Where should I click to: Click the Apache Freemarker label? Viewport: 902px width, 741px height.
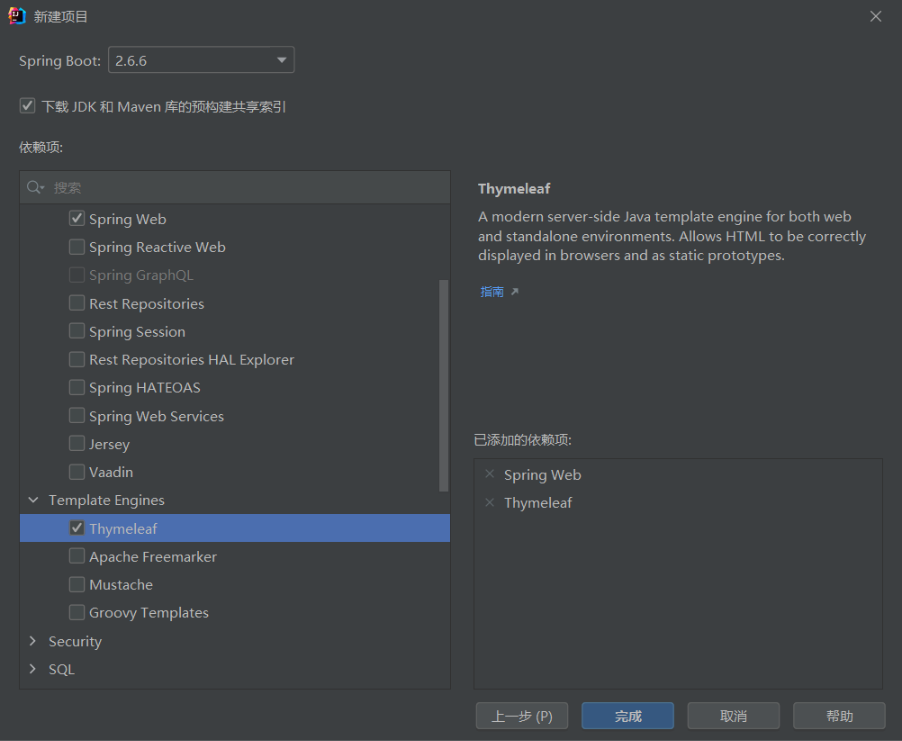point(153,557)
